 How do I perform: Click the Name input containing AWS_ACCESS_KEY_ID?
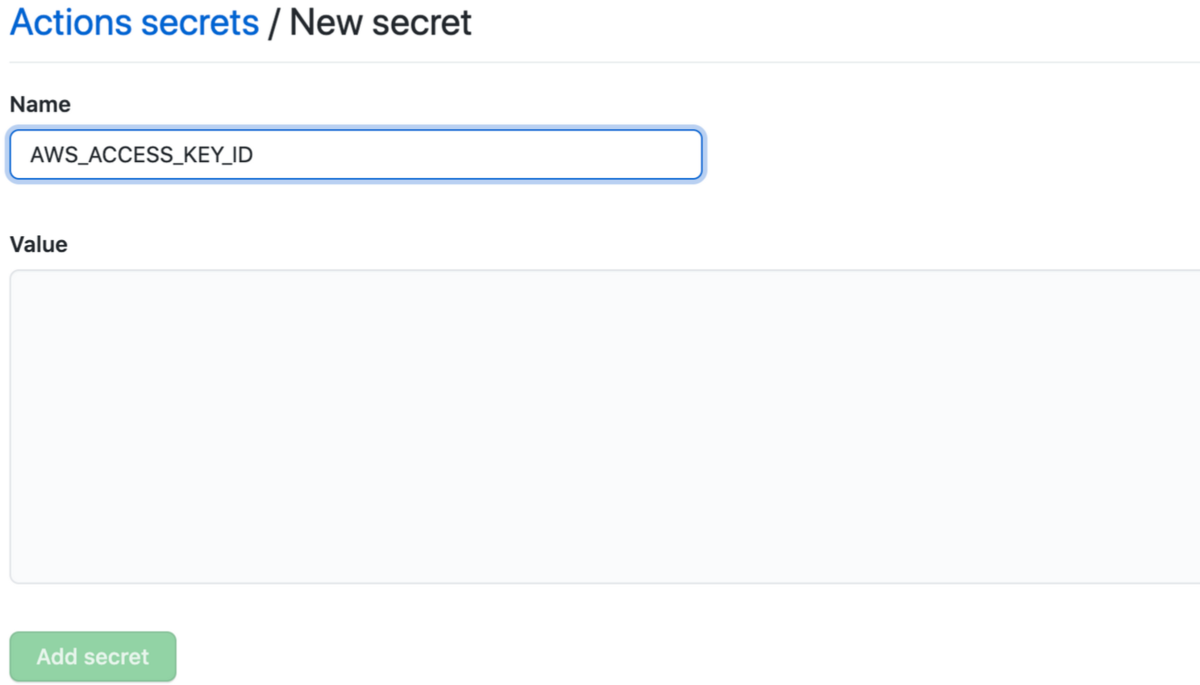355,155
